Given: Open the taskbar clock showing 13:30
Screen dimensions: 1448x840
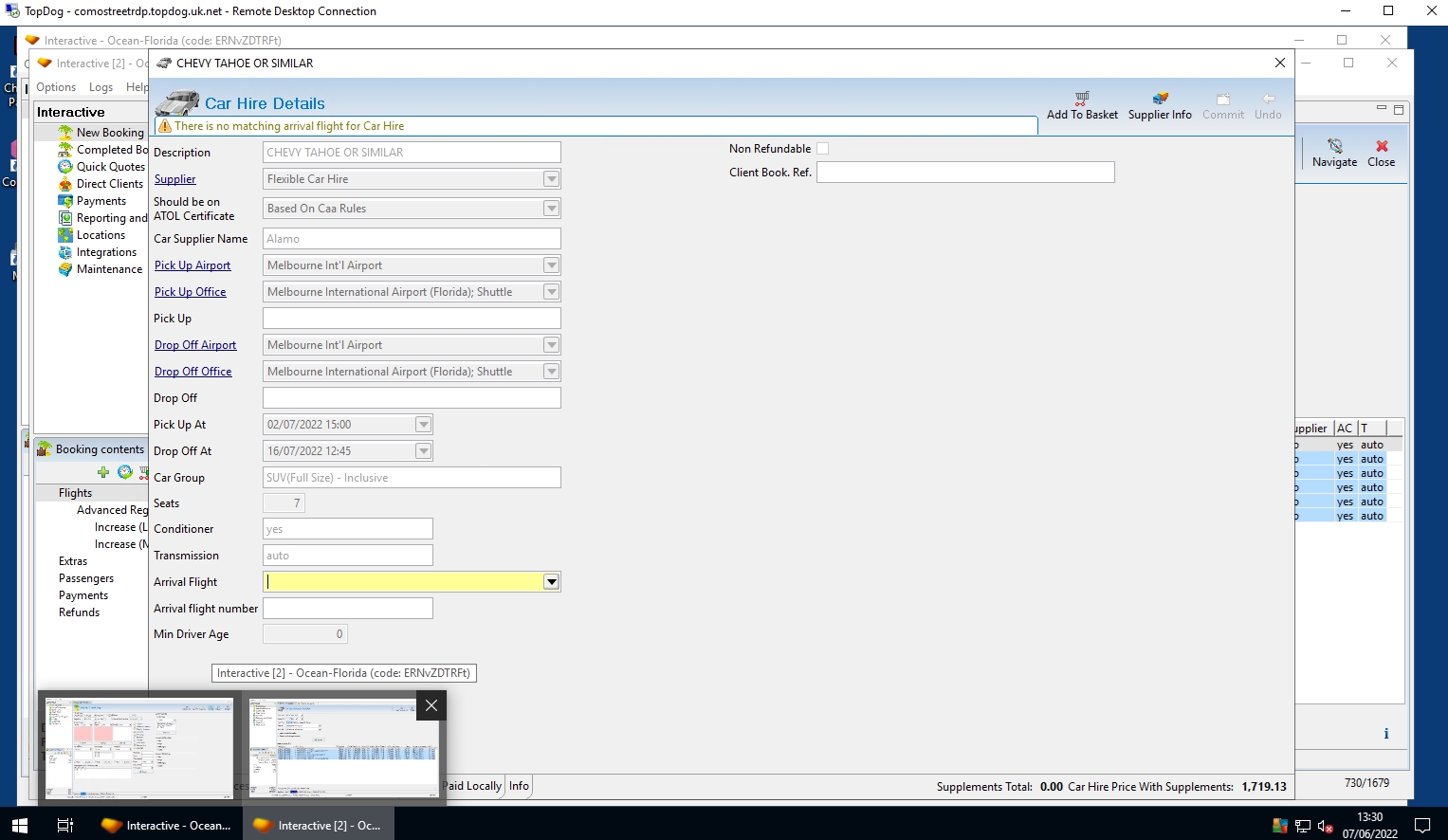Looking at the screenshot, I should pos(1369,825).
